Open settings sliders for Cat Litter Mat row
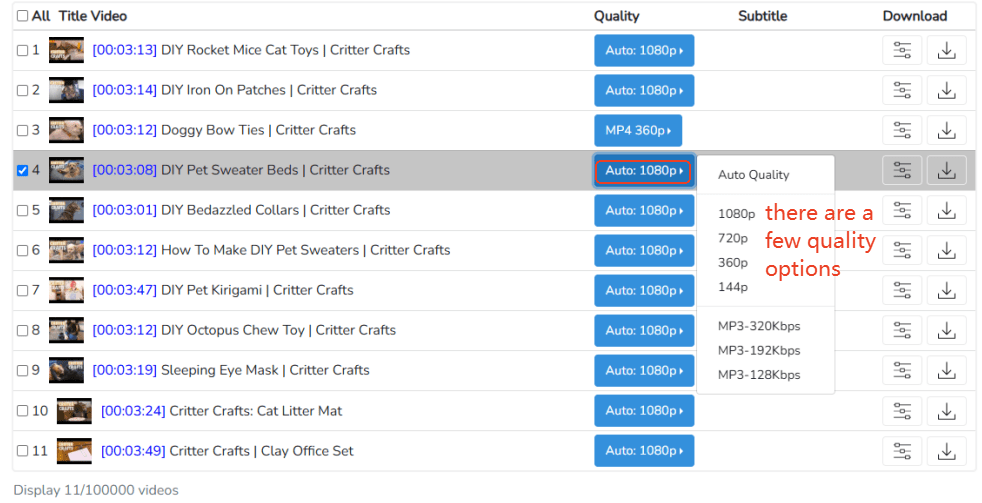Image resolution: width=982 pixels, height=503 pixels. click(902, 410)
